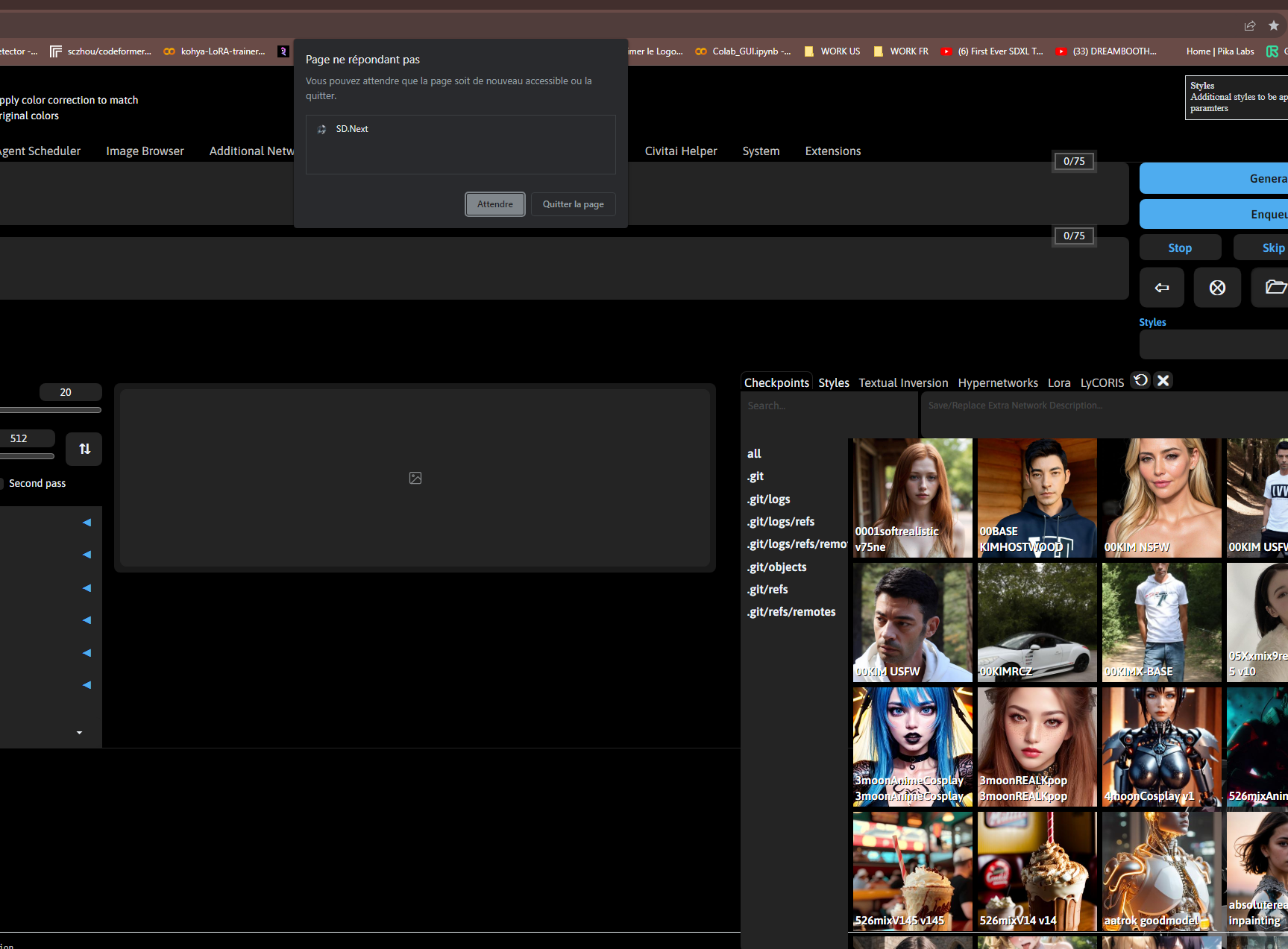Image resolution: width=1288 pixels, height=949 pixels.
Task: Select the 00KIM NSFW checkpoint thumbnail
Action: pos(1160,497)
